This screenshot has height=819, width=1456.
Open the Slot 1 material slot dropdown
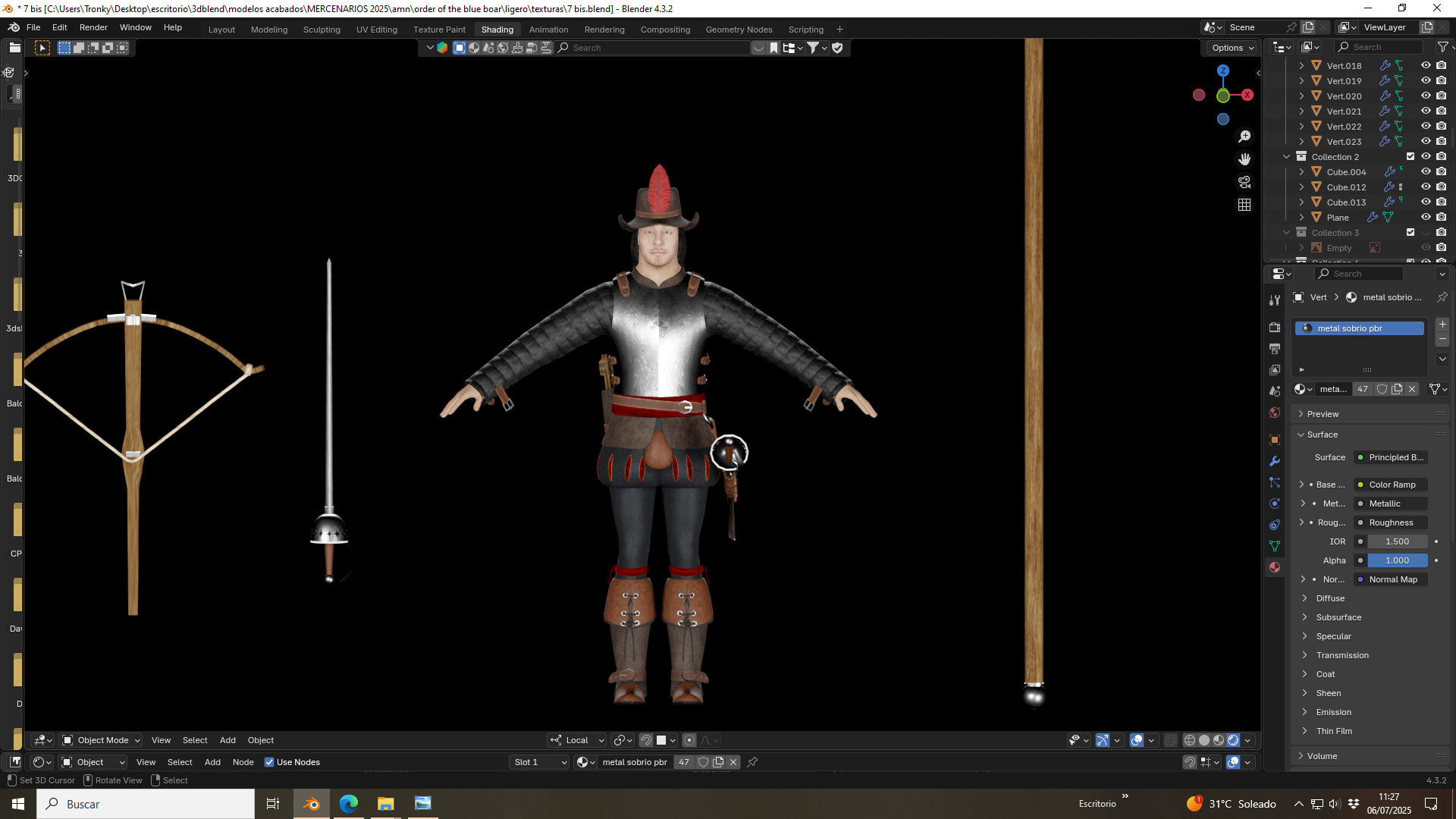[540, 762]
